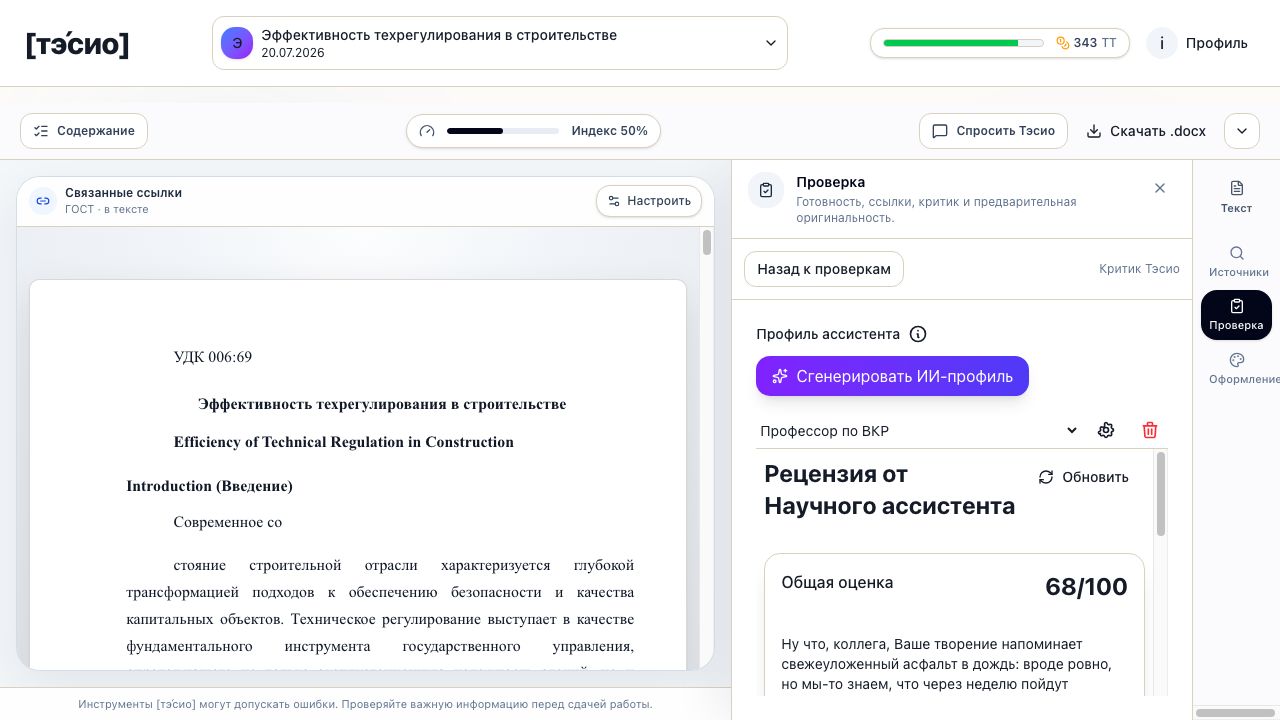Download the document as .docx
The image size is (1280, 720).
coord(1146,131)
